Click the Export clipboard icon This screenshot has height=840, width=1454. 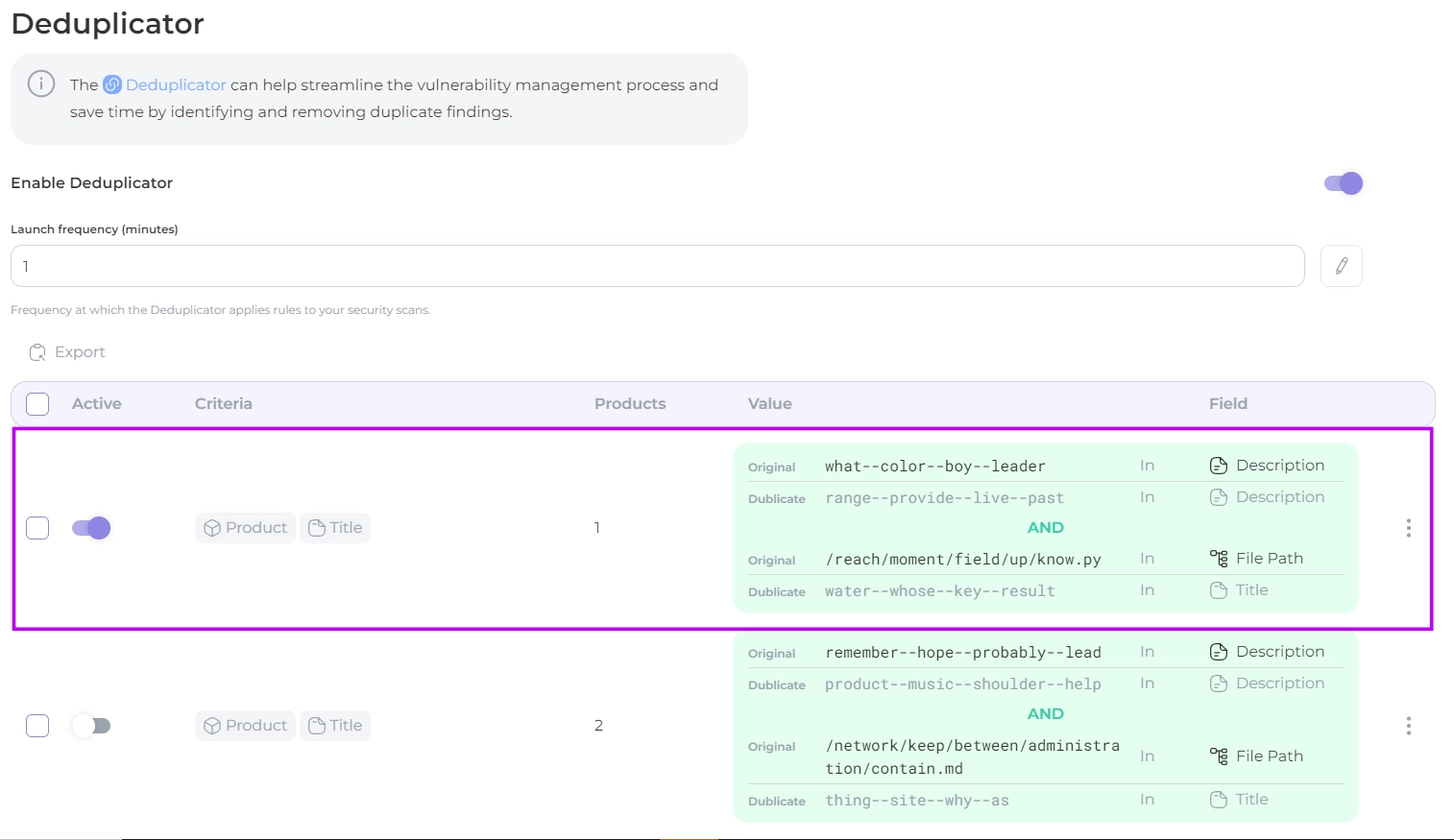coord(37,352)
